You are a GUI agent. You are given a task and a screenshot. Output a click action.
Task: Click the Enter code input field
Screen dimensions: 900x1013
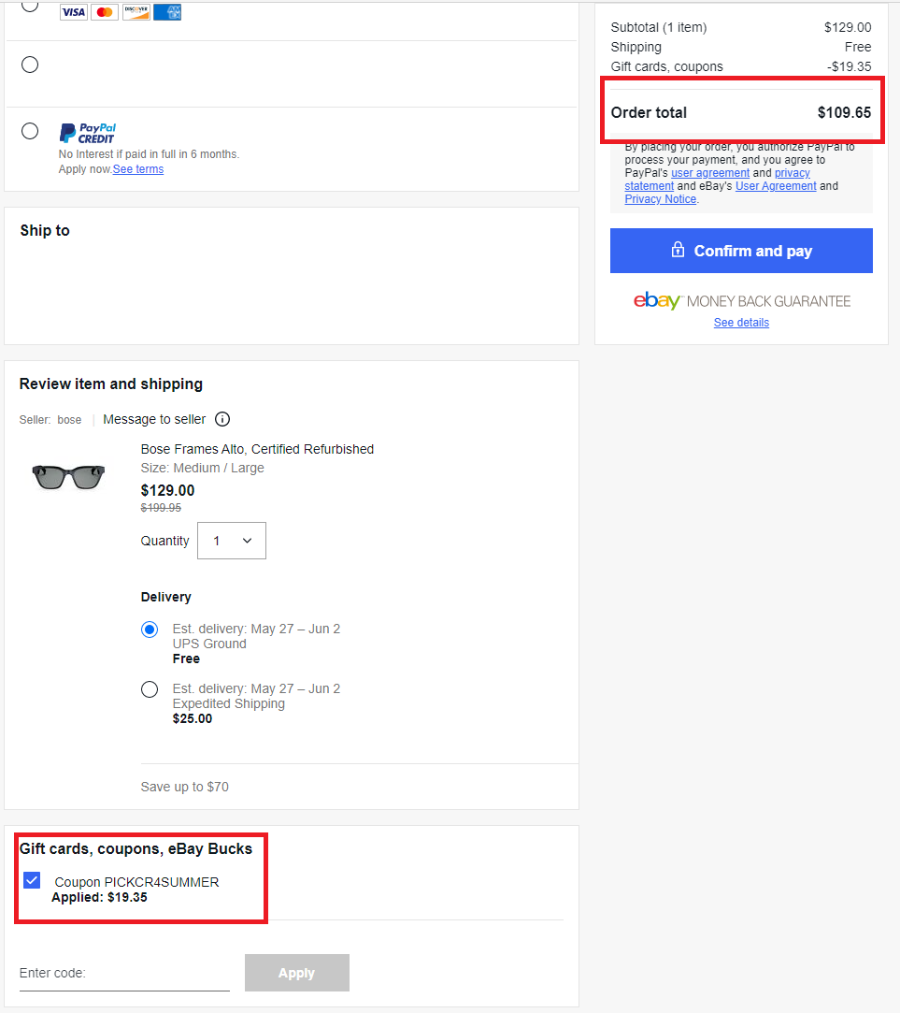point(124,973)
